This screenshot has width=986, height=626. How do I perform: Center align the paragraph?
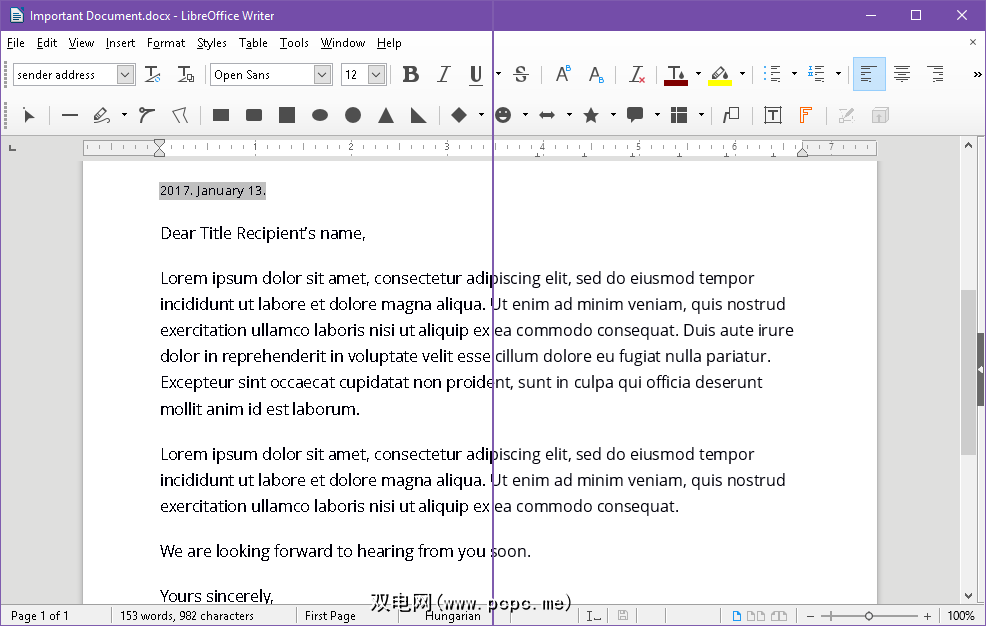902,75
